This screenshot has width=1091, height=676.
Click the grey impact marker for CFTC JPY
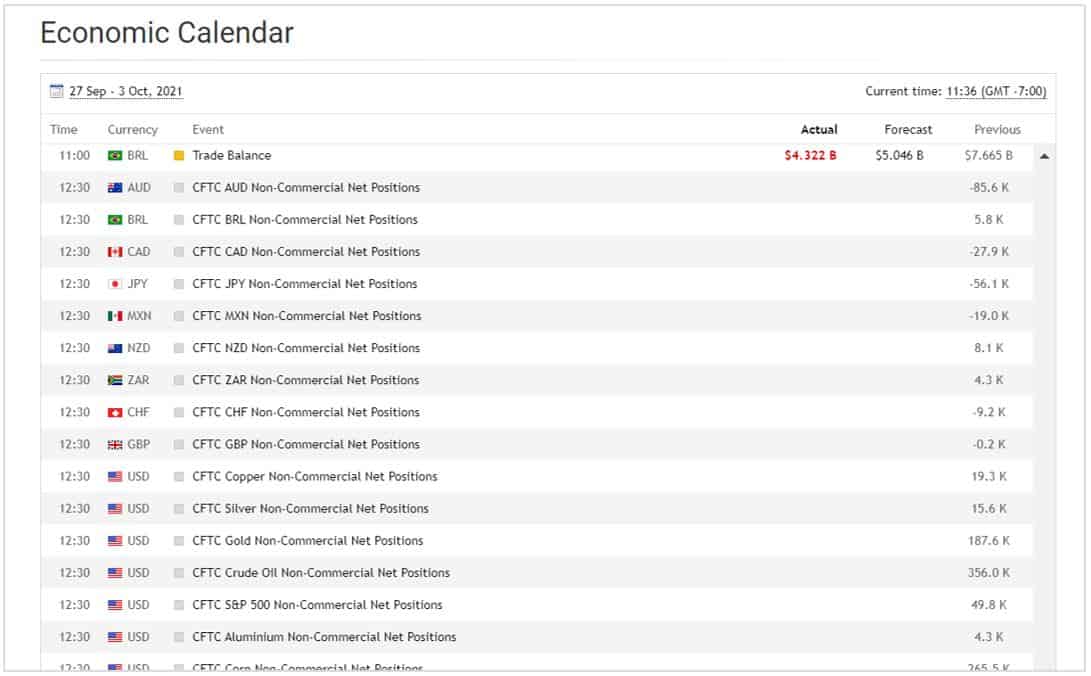tap(179, 284)
